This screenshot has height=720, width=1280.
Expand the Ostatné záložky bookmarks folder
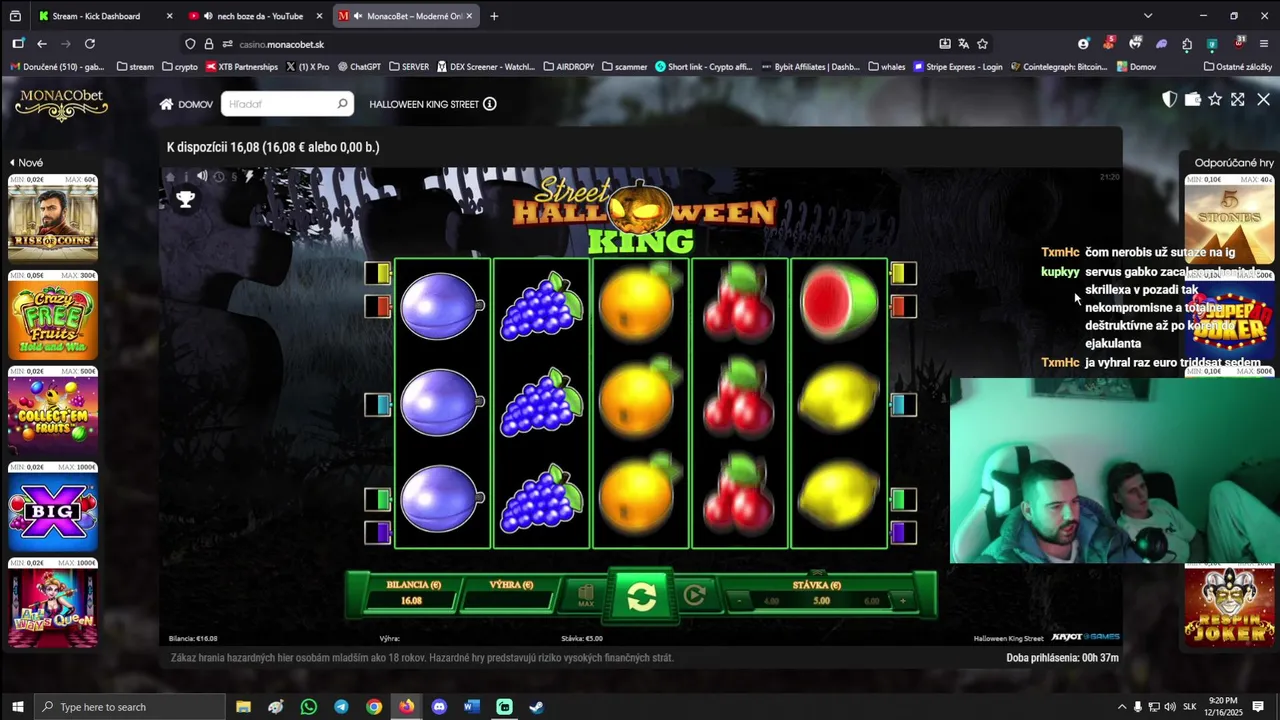pyautogui.click(x=1238, y=67)
